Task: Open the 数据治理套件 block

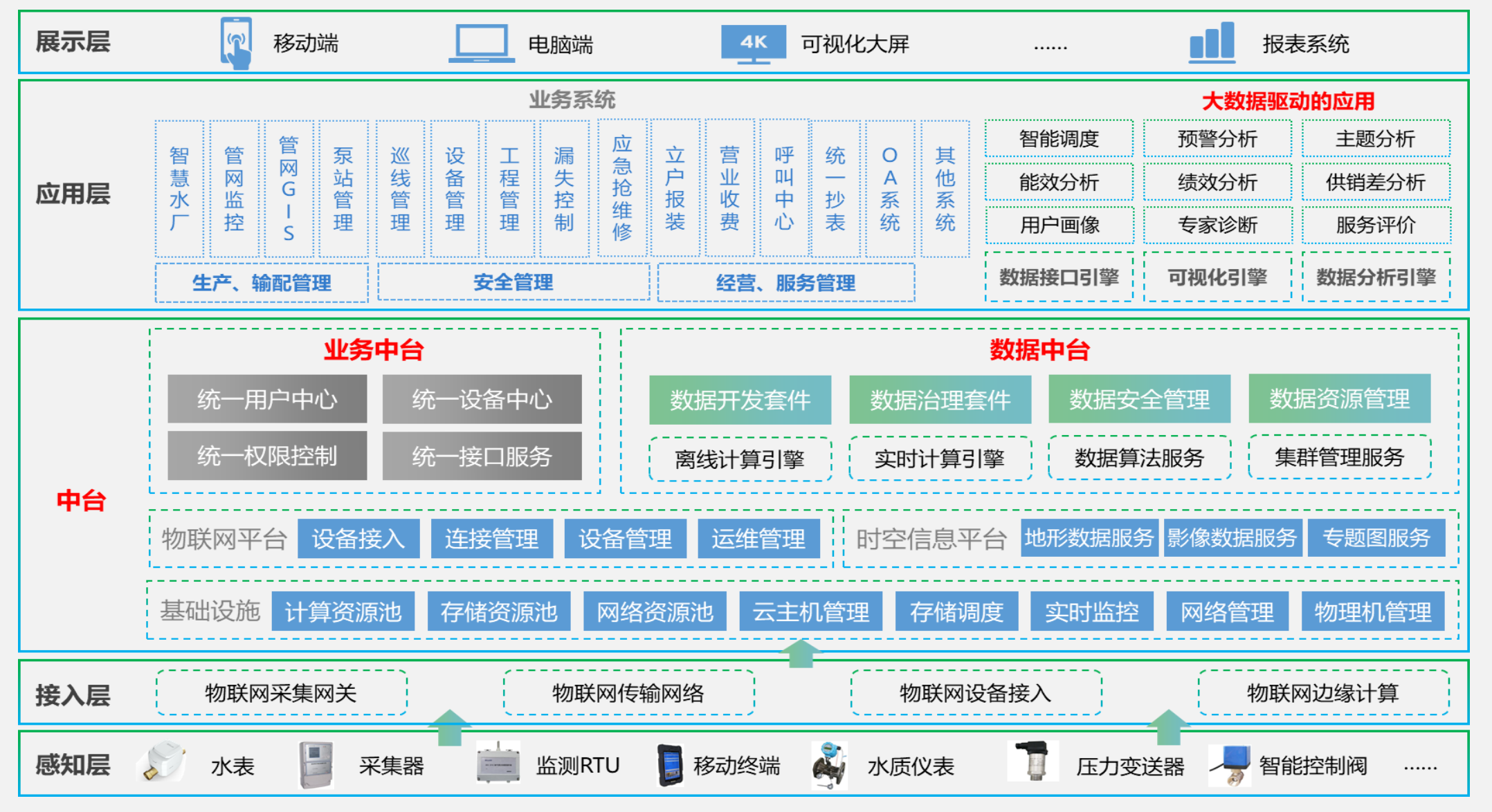Action: tap(940, 400)
